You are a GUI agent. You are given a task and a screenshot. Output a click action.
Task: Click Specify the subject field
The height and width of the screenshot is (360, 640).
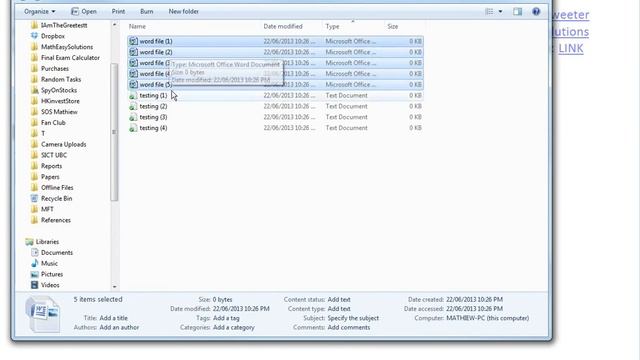[353, 318]
